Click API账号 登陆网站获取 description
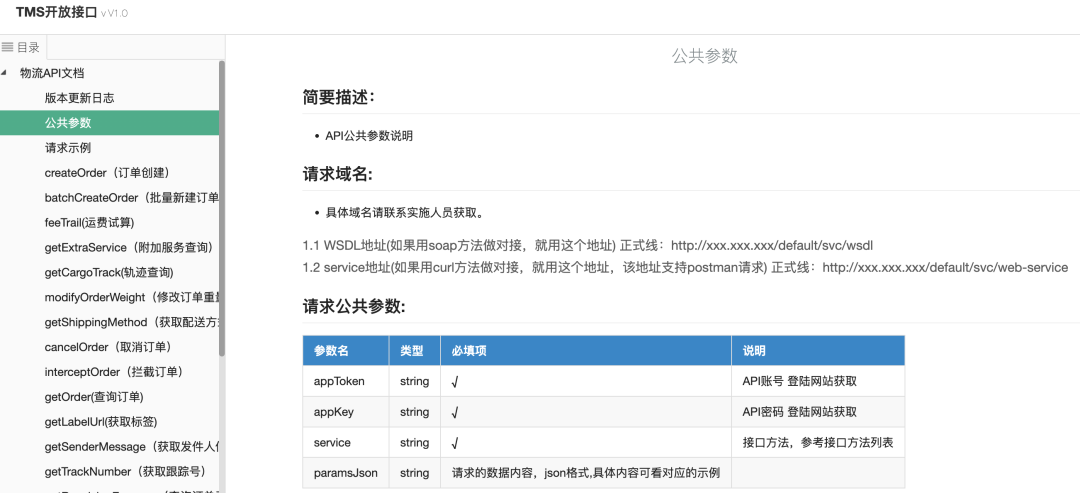Screen dimensions: 1080x493 point(800,381)
